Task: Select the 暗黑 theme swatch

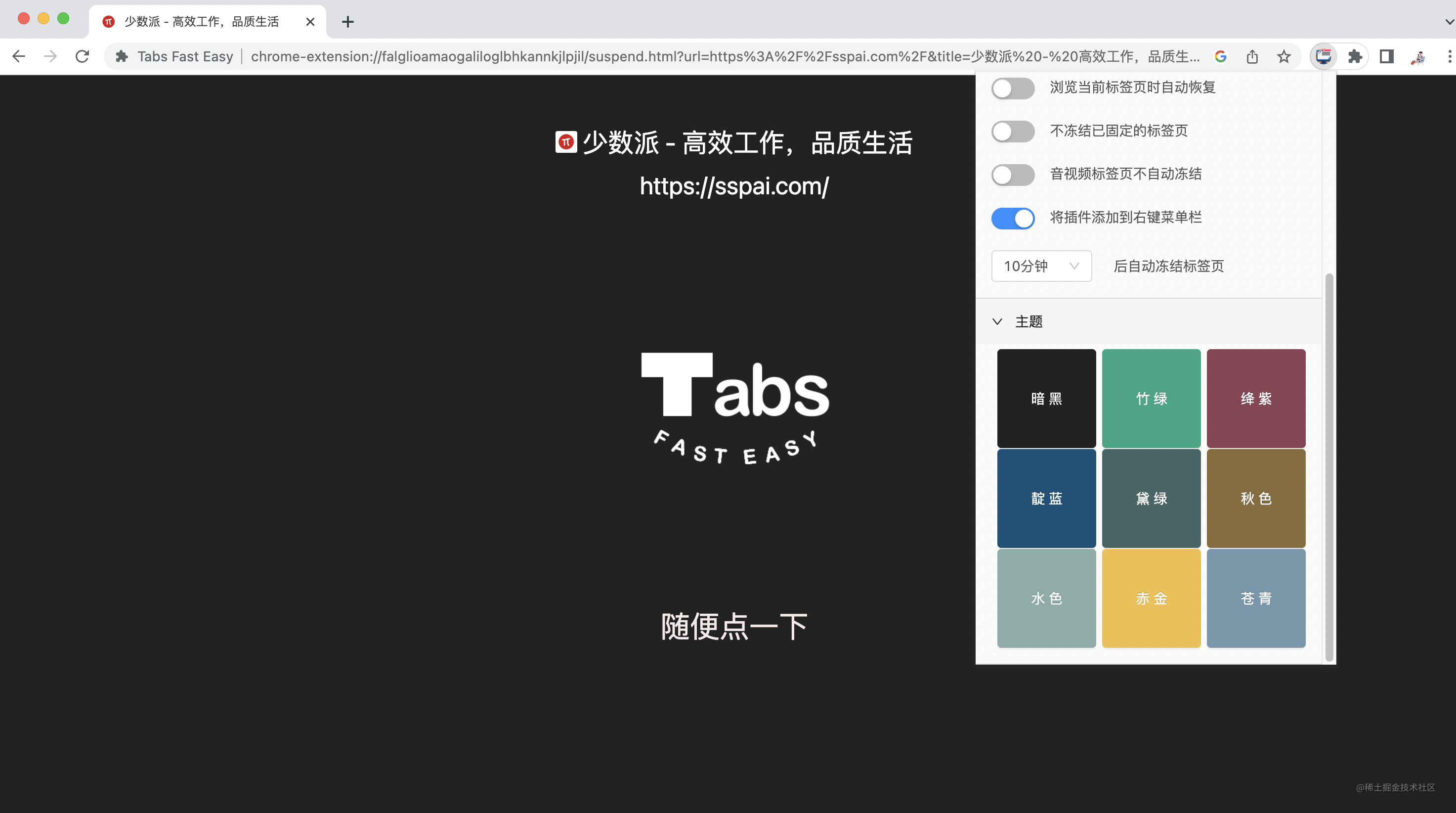Action: pyautogui.click(x=1046, y=398)
